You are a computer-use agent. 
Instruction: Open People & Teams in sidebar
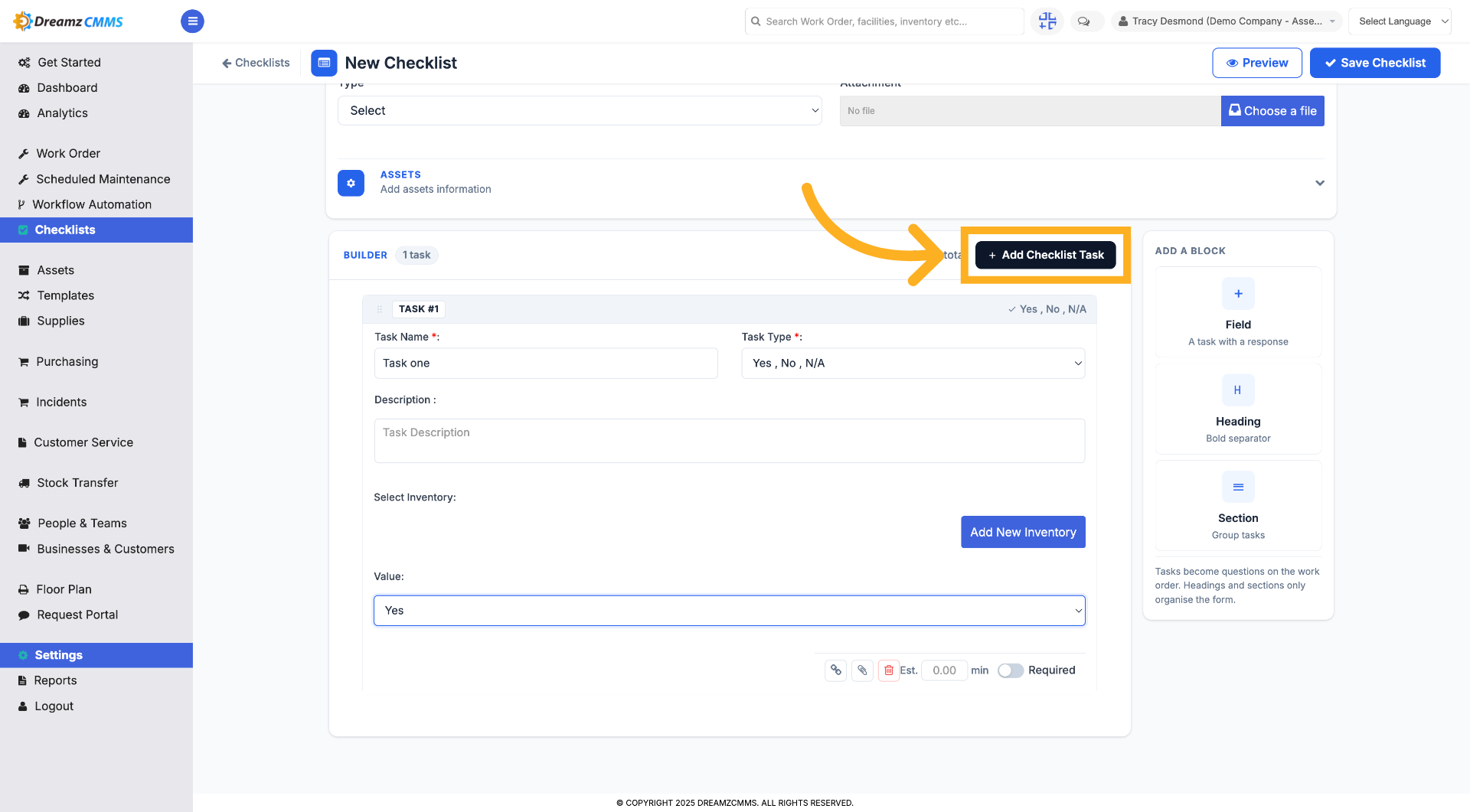tap(82, 523)
